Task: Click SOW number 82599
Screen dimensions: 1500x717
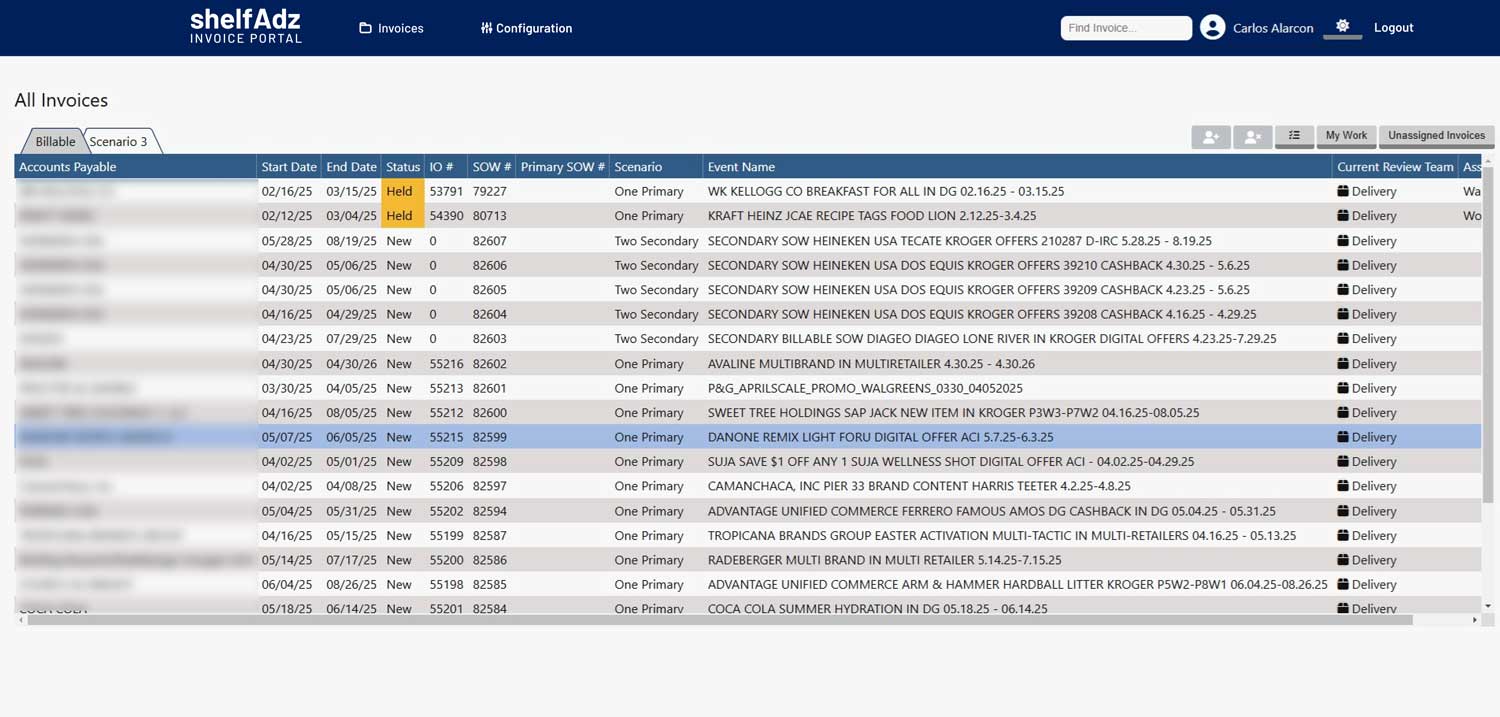Action: pos(490,437)
